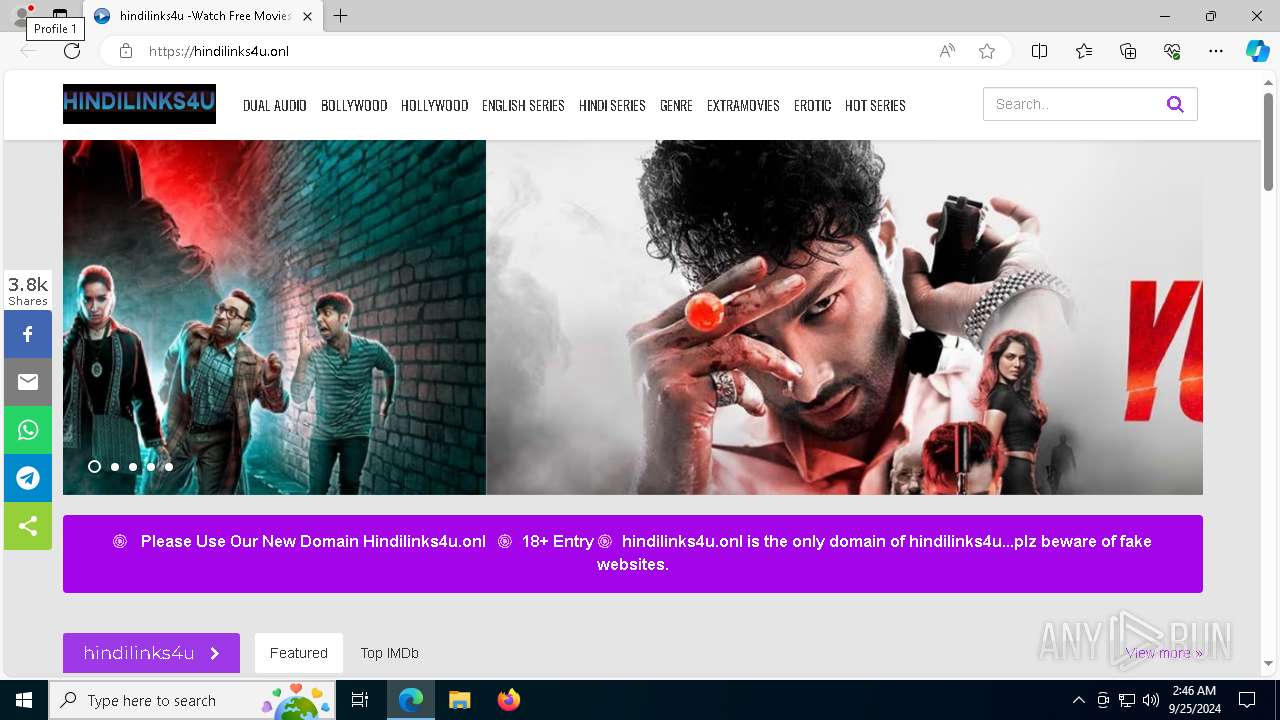Click the purple hindilinks4u button
This screenshot has width=1280, height=720.
pyautogui.click(x=151, y=653)
